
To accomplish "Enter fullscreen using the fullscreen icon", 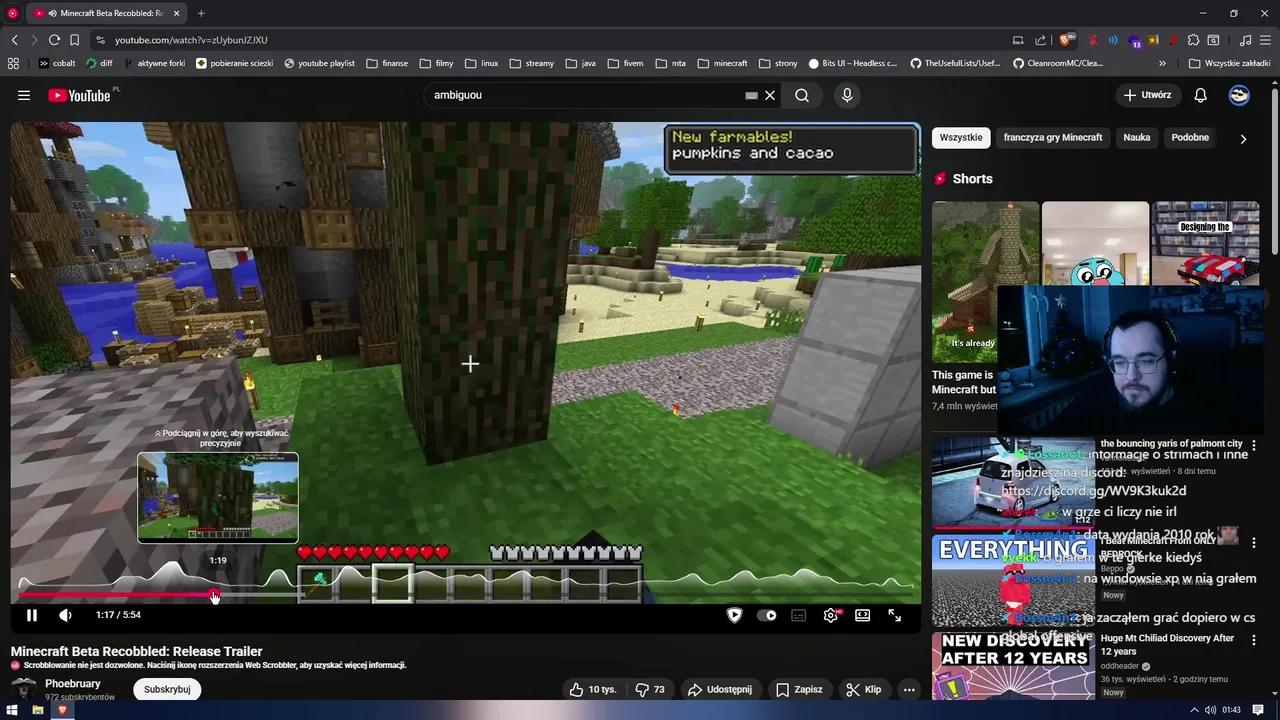I will point(894,615).
